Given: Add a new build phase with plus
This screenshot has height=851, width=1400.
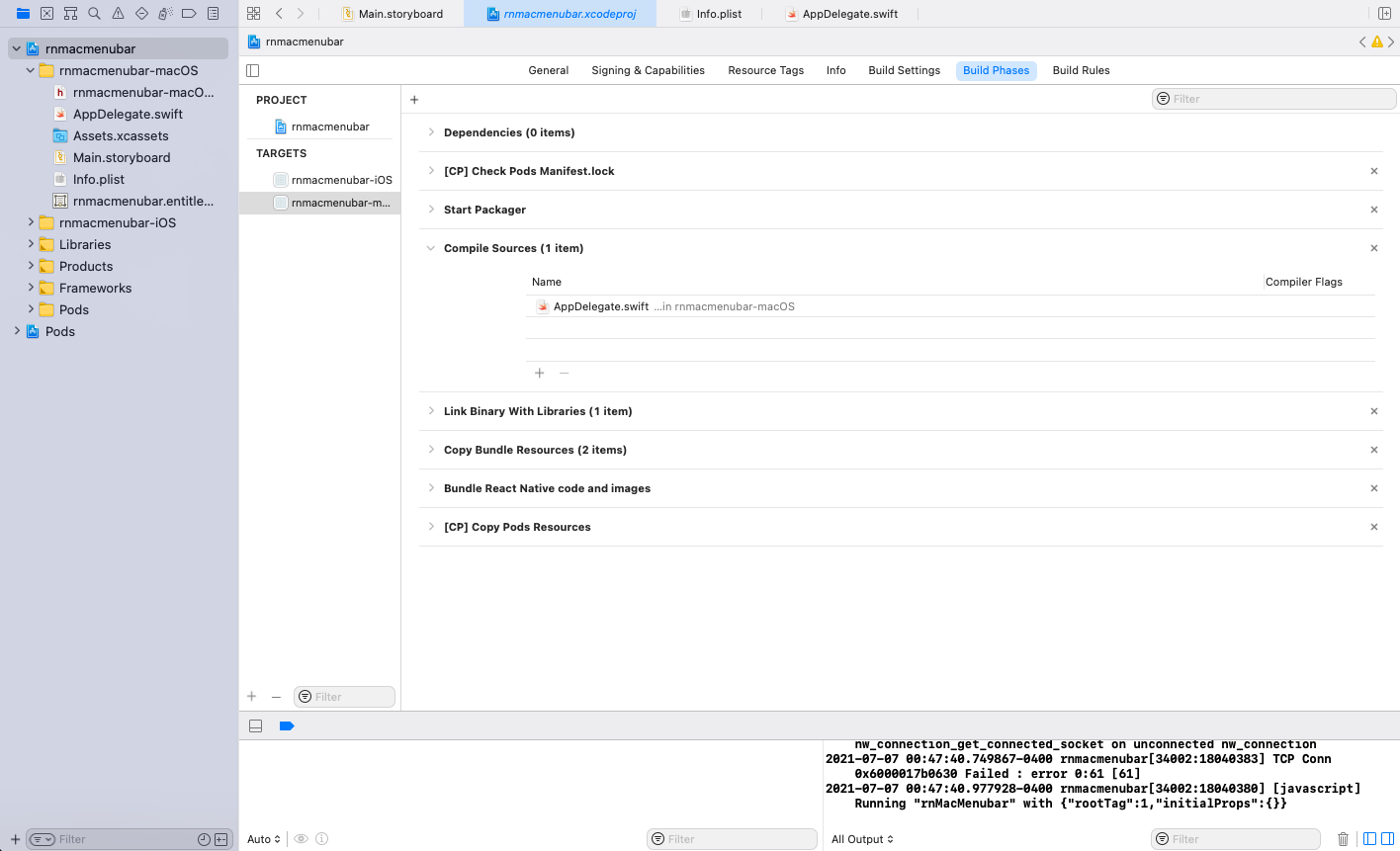Looking at the screenshot, I should (414, 100).
